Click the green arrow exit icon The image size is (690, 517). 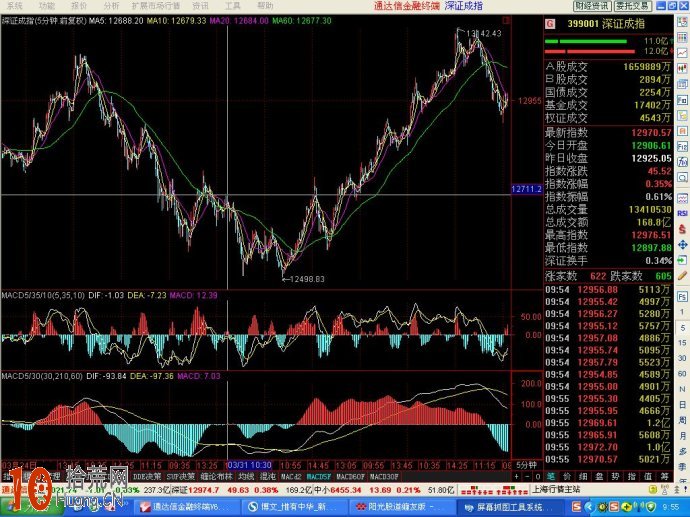pyautogui.click(x=683, y=260)
